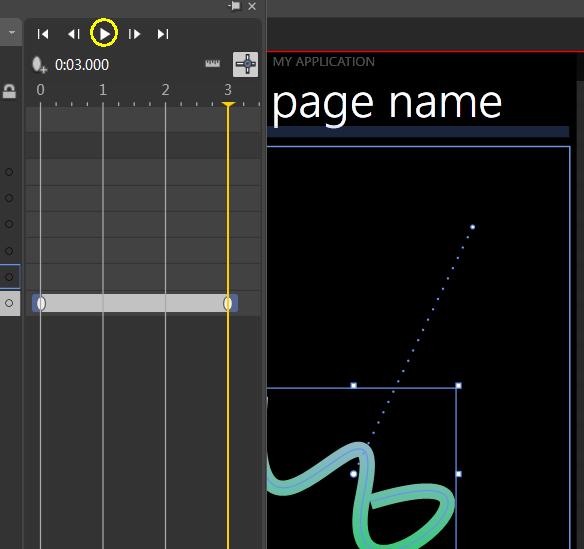Toggle visibility circle in highlighted blue row
Image resolution: width=584 pixels, height=549 pixels.
(9, 277)
